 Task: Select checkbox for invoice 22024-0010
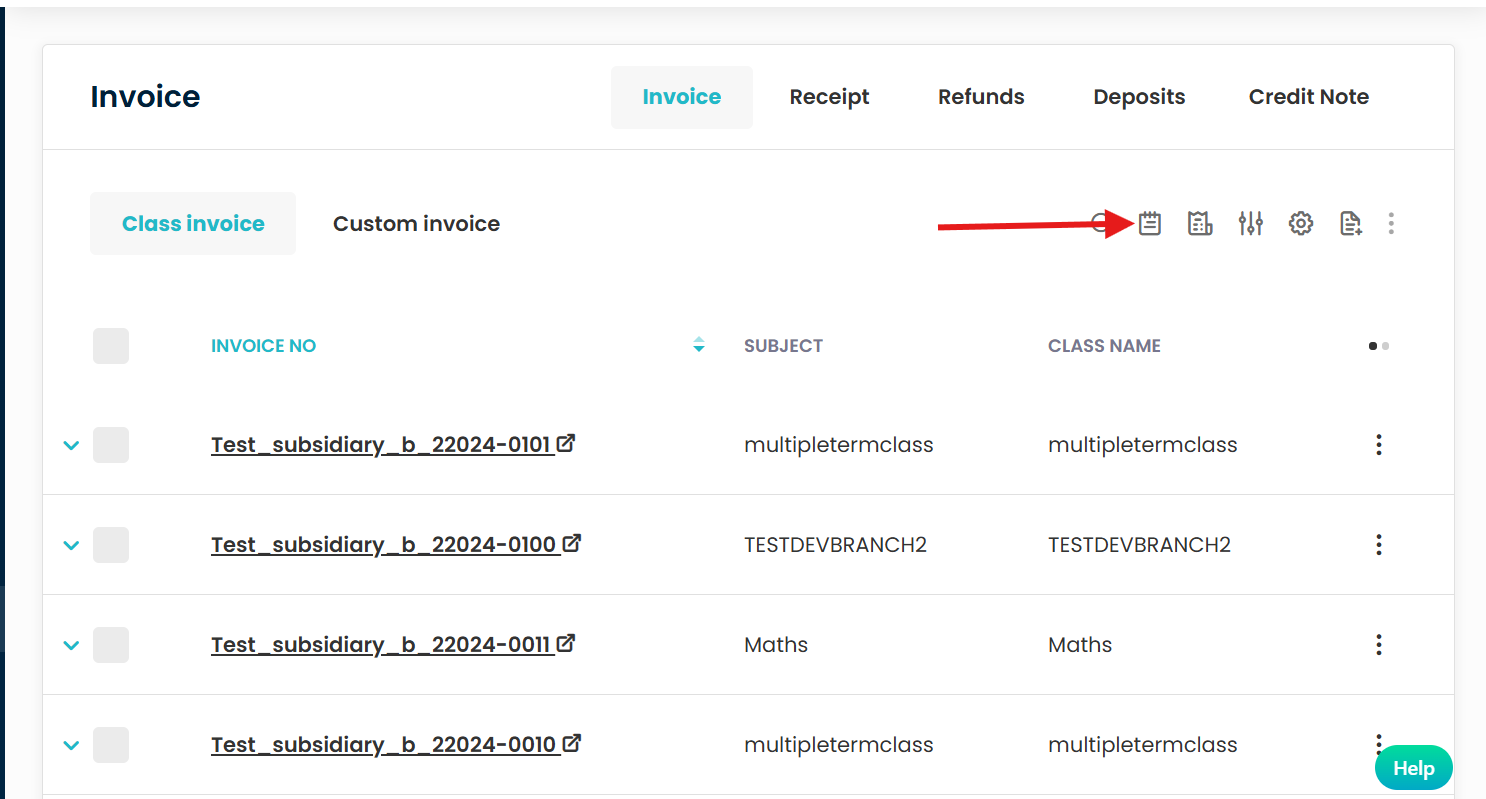[111, 745]
